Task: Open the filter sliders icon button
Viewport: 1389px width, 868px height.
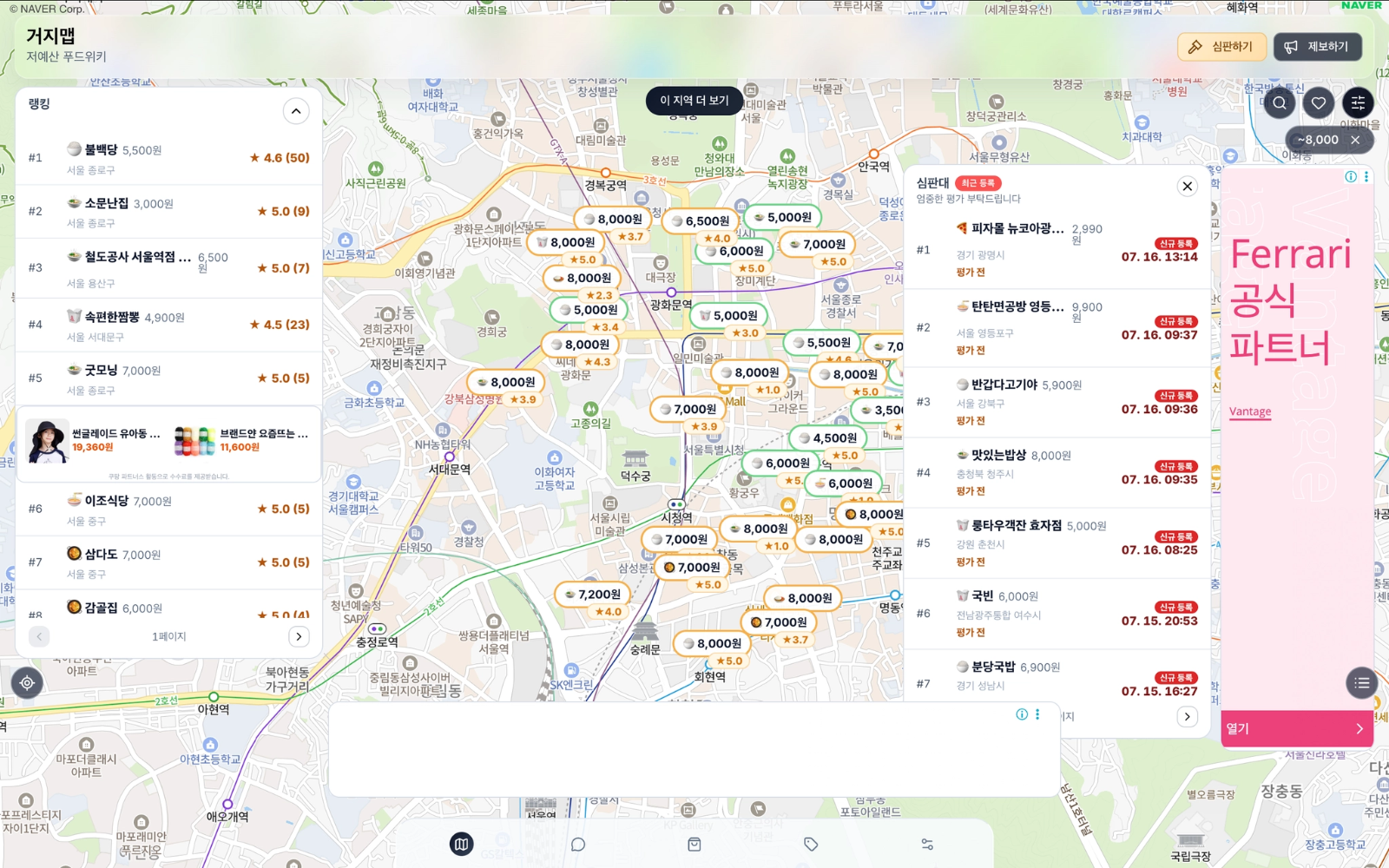Action: pyautogui.click(x=1358, y=103)
